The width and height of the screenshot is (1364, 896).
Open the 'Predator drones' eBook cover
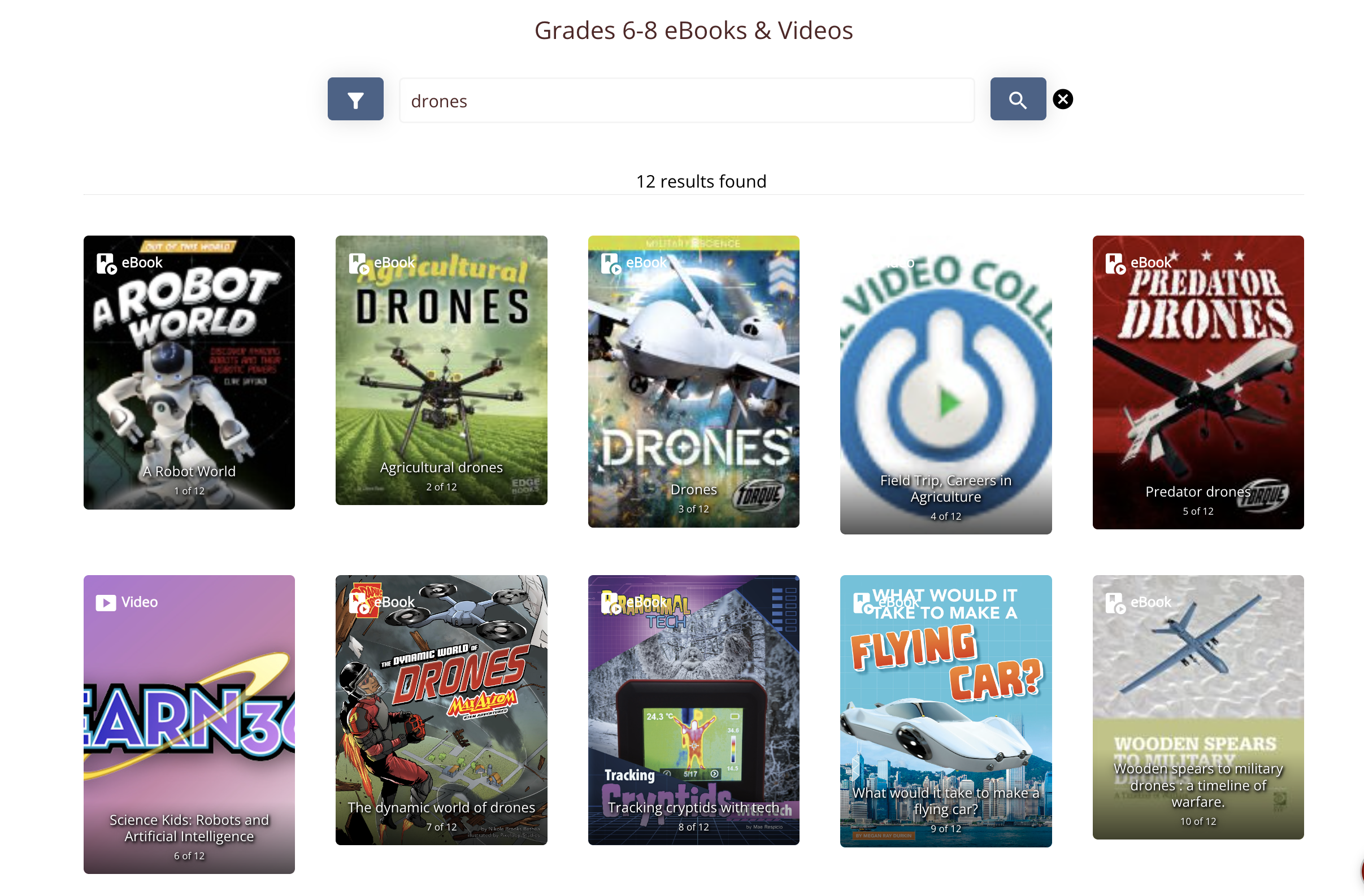pyautogui.click(x=1198, y=382)
